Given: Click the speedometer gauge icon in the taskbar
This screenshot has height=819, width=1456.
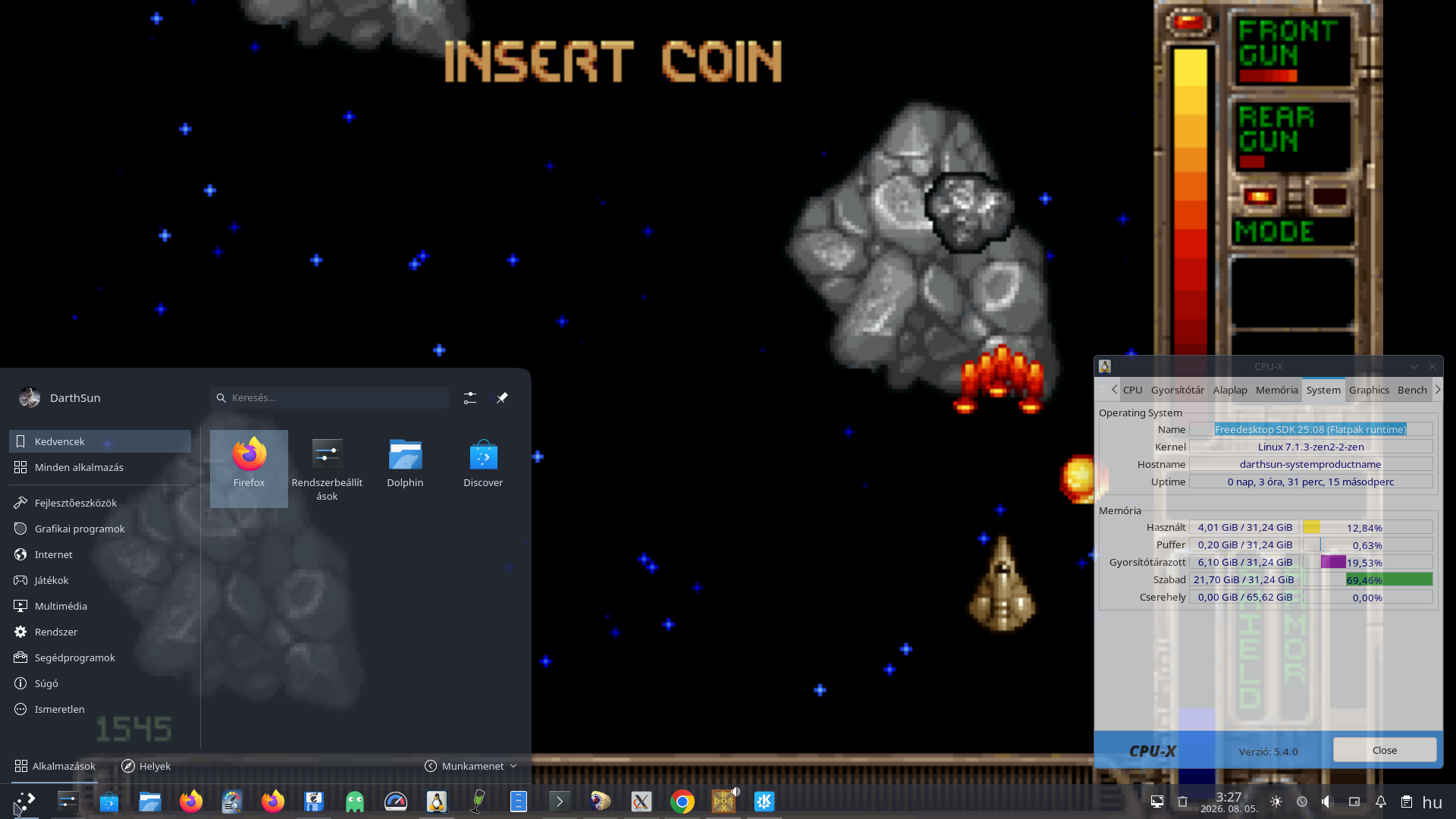Looking at the screenshot, I should point(396,802).
